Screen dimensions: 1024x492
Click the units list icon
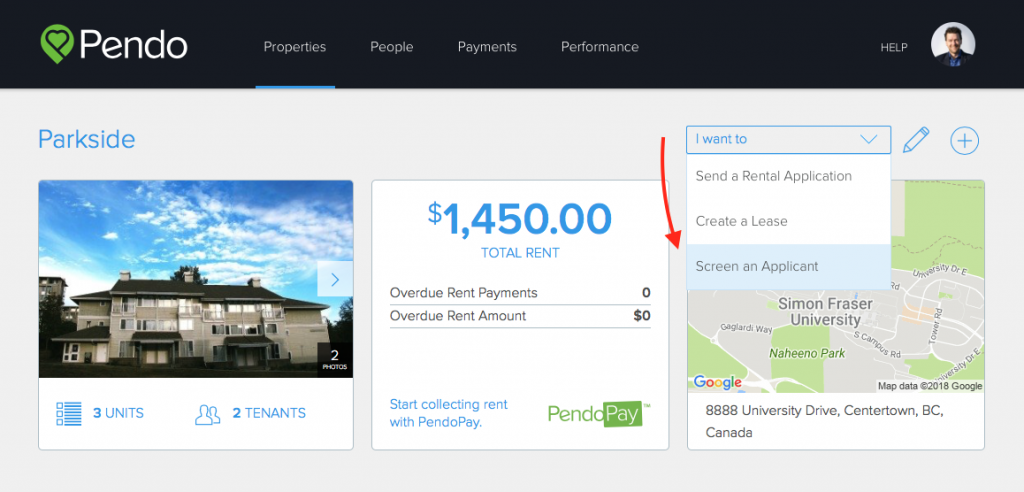(69, 414)
